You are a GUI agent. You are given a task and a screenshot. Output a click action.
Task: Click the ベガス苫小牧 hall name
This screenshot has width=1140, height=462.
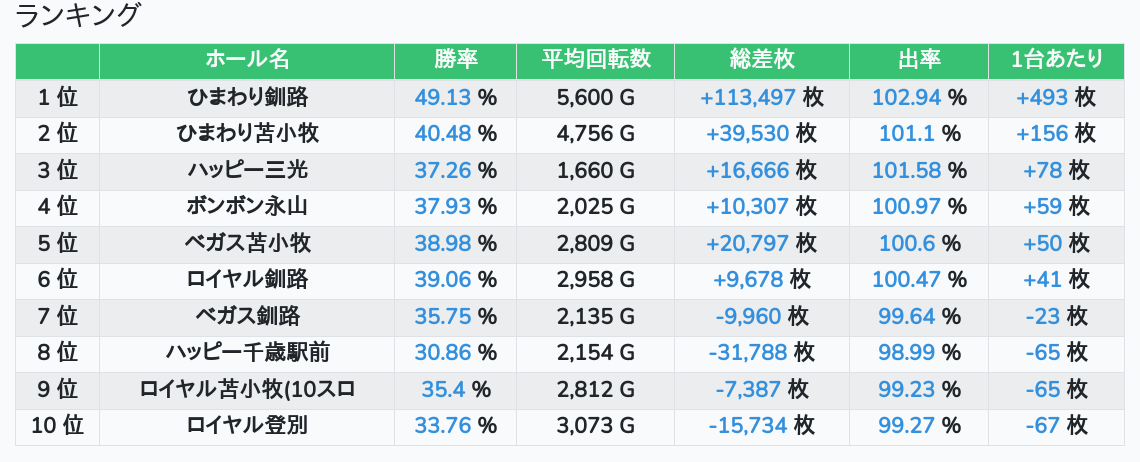pos(247,244)
